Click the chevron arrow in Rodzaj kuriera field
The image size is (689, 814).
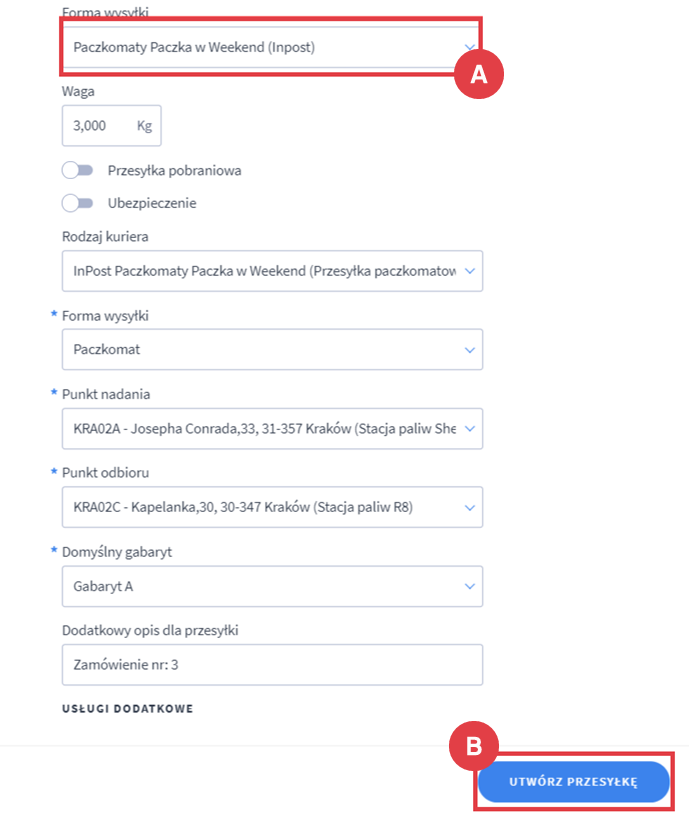[x=471, y=271]
